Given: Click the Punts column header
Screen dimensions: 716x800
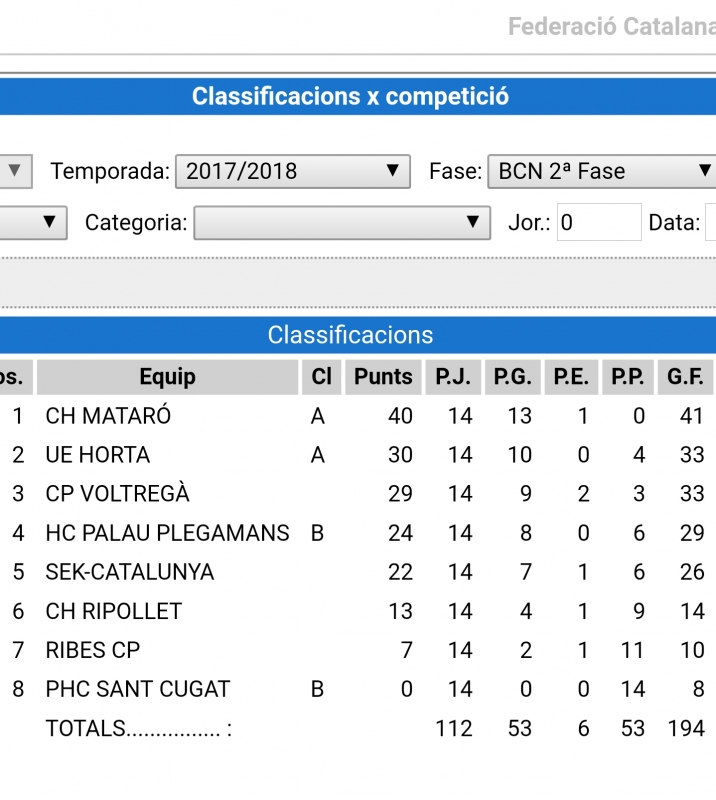Looking at the screenshot, I should [x=383, y=377].
